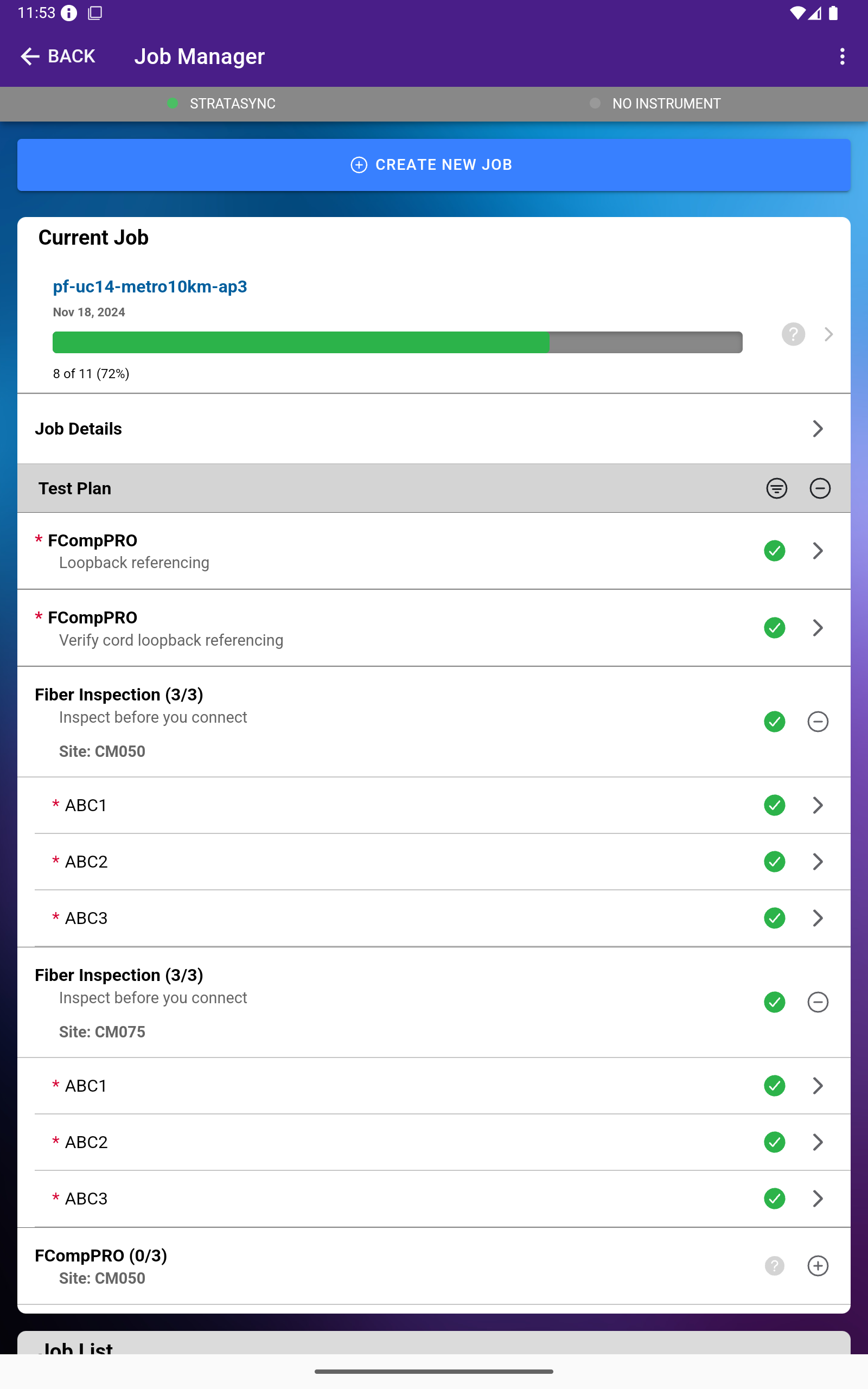Tap the StrataSync green status indicator
The width and height of the screenshot is (868, 1389).
(172, 103)
